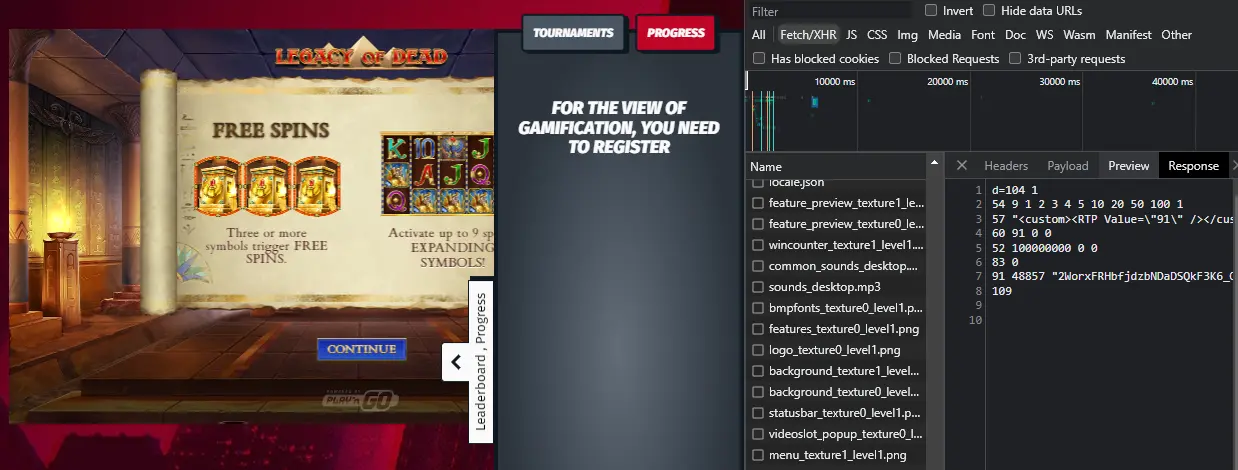Filter requests by Doc

point(1015,35)
